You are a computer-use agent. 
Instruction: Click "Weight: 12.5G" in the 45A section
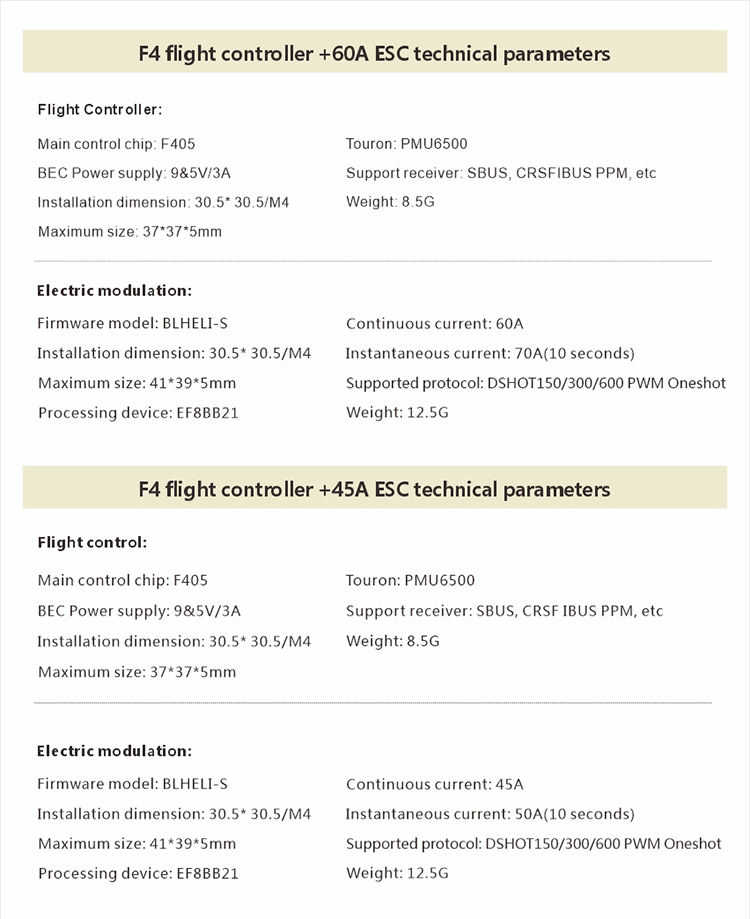pyautogui.click(x=397, y=873)
